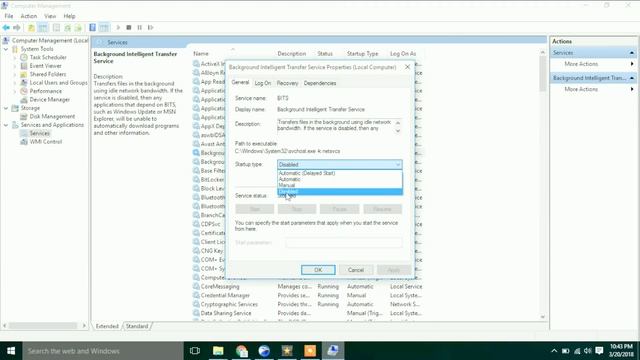The height and width of the screenshot is (360, 640).
Task: Select Services node in tree
Action: coord(39,133)
